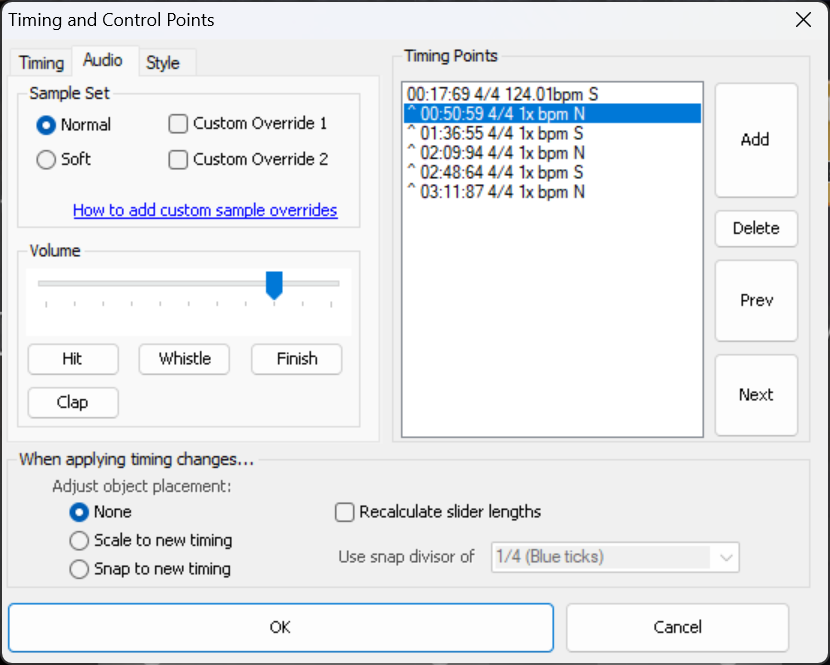Screen dimensions: 830x665
Task: Test the Clap sample button
Action: click(x=72, y=402)
